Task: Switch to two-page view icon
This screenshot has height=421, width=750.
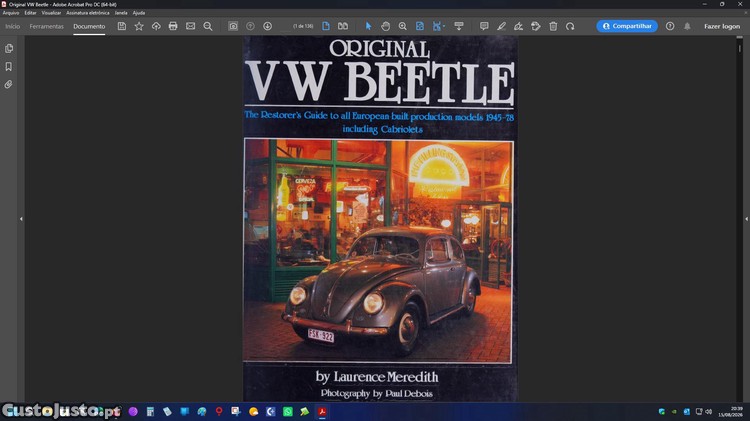Action: 343,26
